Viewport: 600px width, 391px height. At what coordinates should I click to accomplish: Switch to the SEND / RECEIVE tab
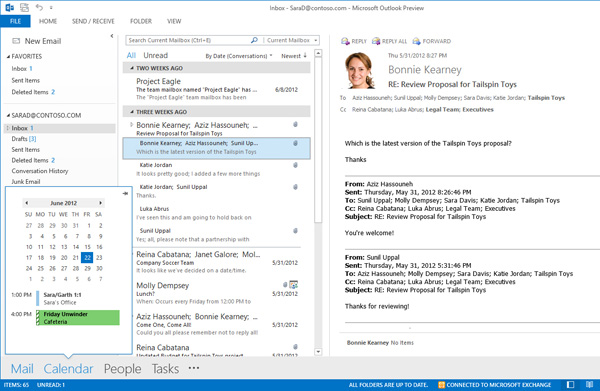(x=93, y=21)
